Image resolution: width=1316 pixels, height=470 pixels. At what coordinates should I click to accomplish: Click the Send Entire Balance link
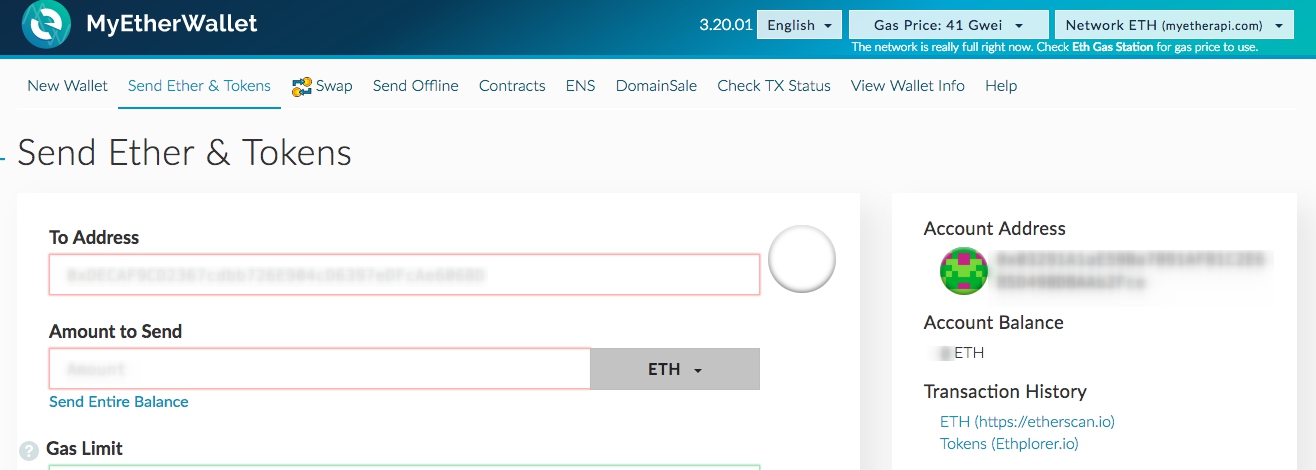(118, 402)
